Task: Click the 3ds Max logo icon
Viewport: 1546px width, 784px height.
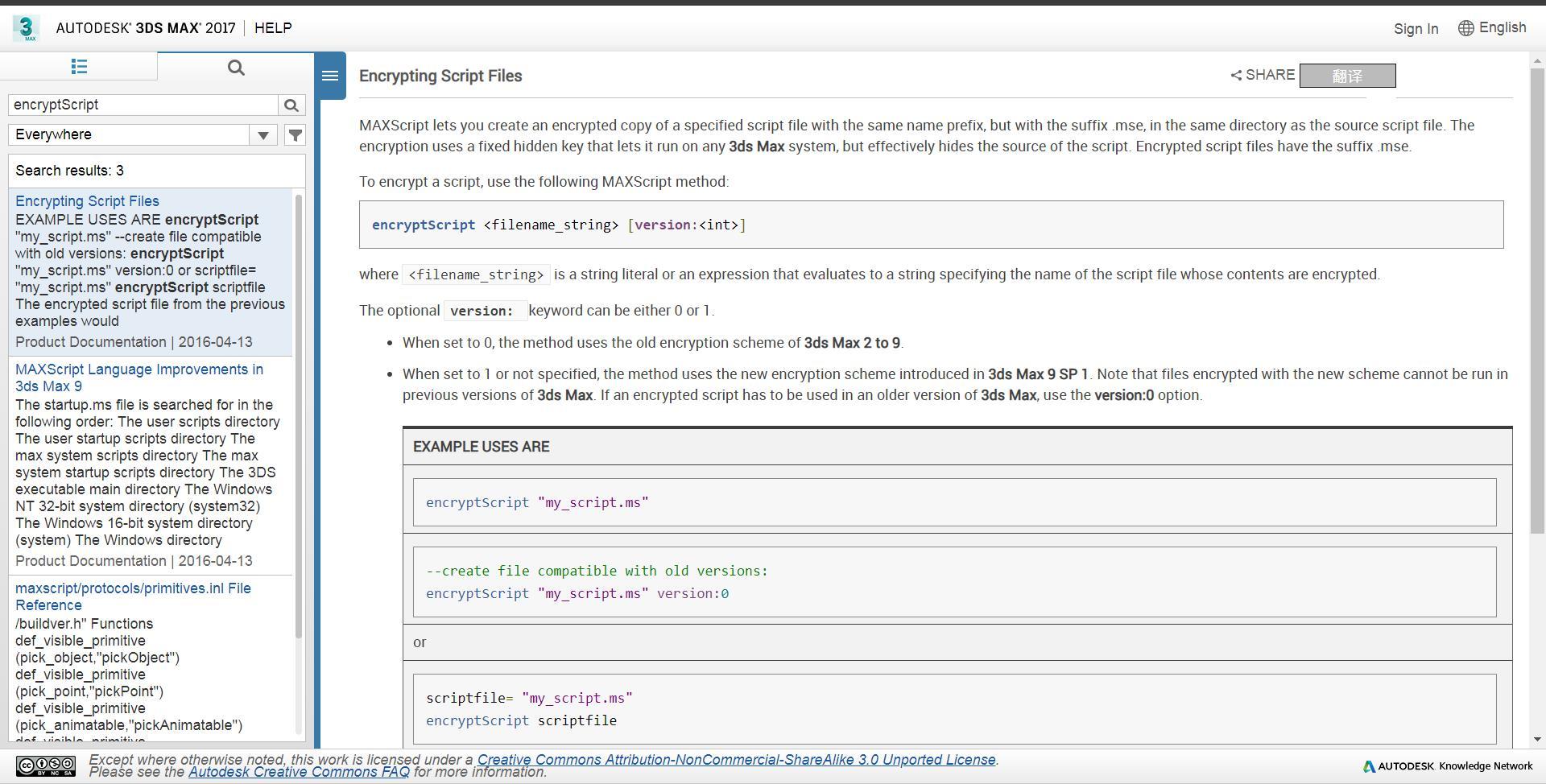Action: [x=26, y=28]
